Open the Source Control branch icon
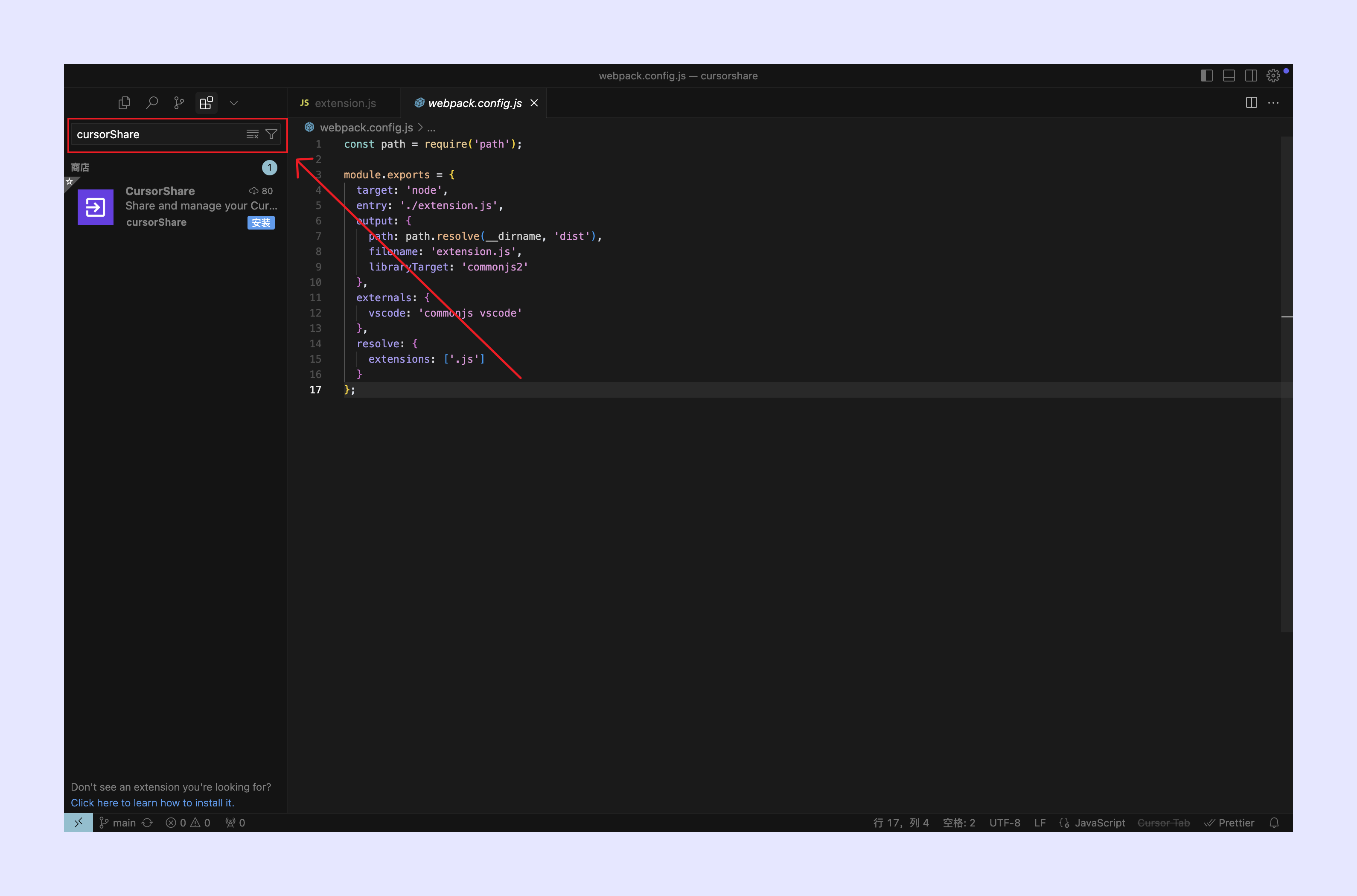The width and height of the screenshot is (1357, 896). pyautogui.click(x=179, y=103)
